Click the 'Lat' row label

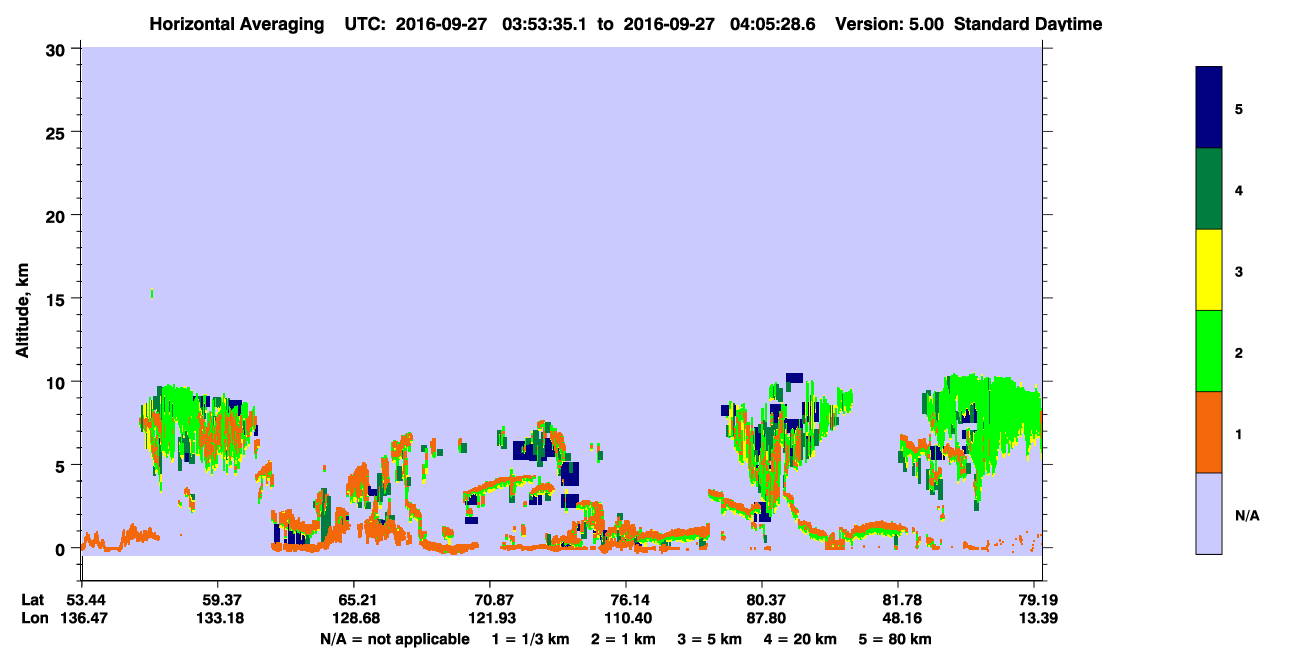tap(33, 600)
